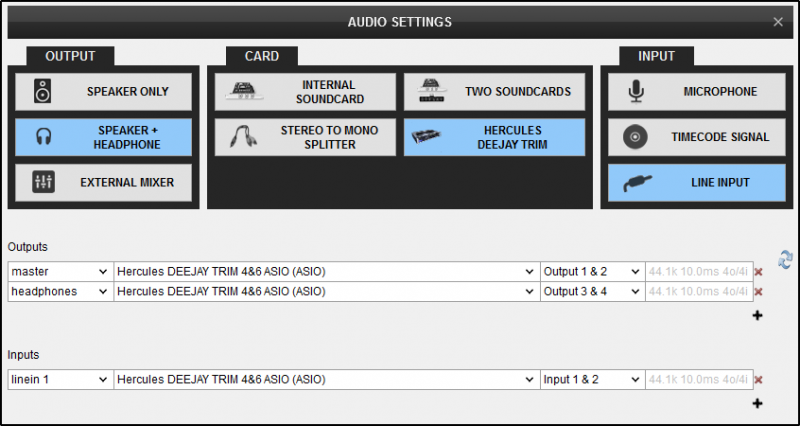This screenshot has width=800, height=426.
Task: Click the headphone icon on Speaker + Headphone
Action: [x=43, y=137]
